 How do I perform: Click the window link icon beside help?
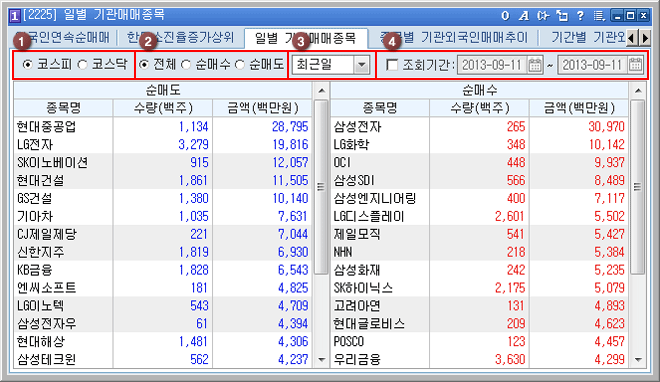click(x=562, y=16)
